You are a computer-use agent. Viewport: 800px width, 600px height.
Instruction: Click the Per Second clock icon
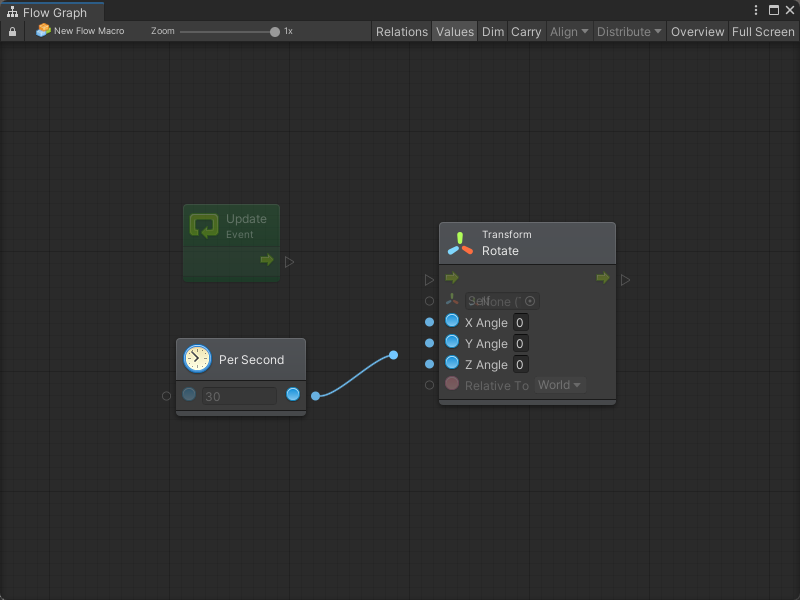pos(197,359)
